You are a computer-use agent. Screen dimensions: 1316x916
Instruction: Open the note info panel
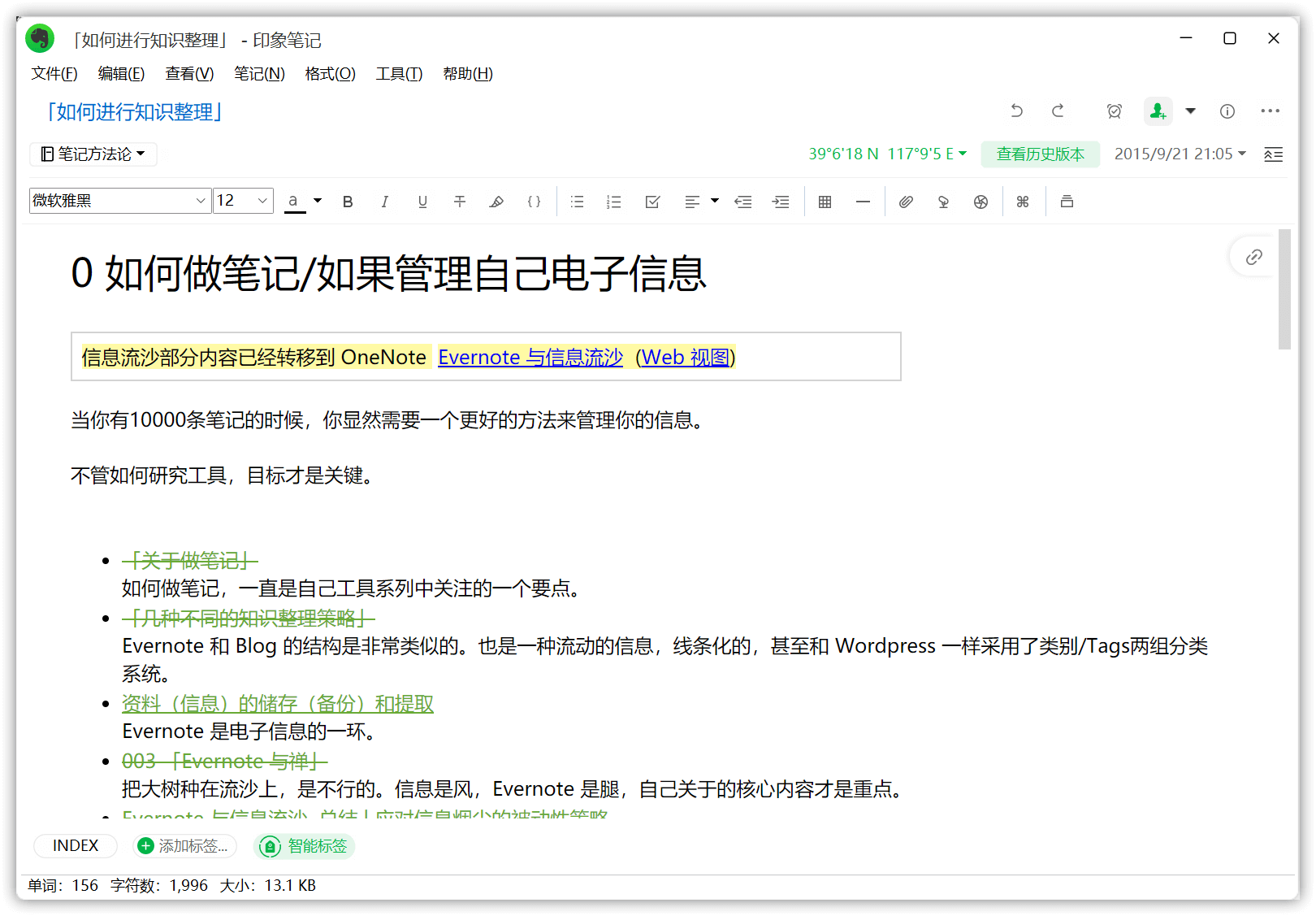pyautogui.click(x=1227, y=111)
